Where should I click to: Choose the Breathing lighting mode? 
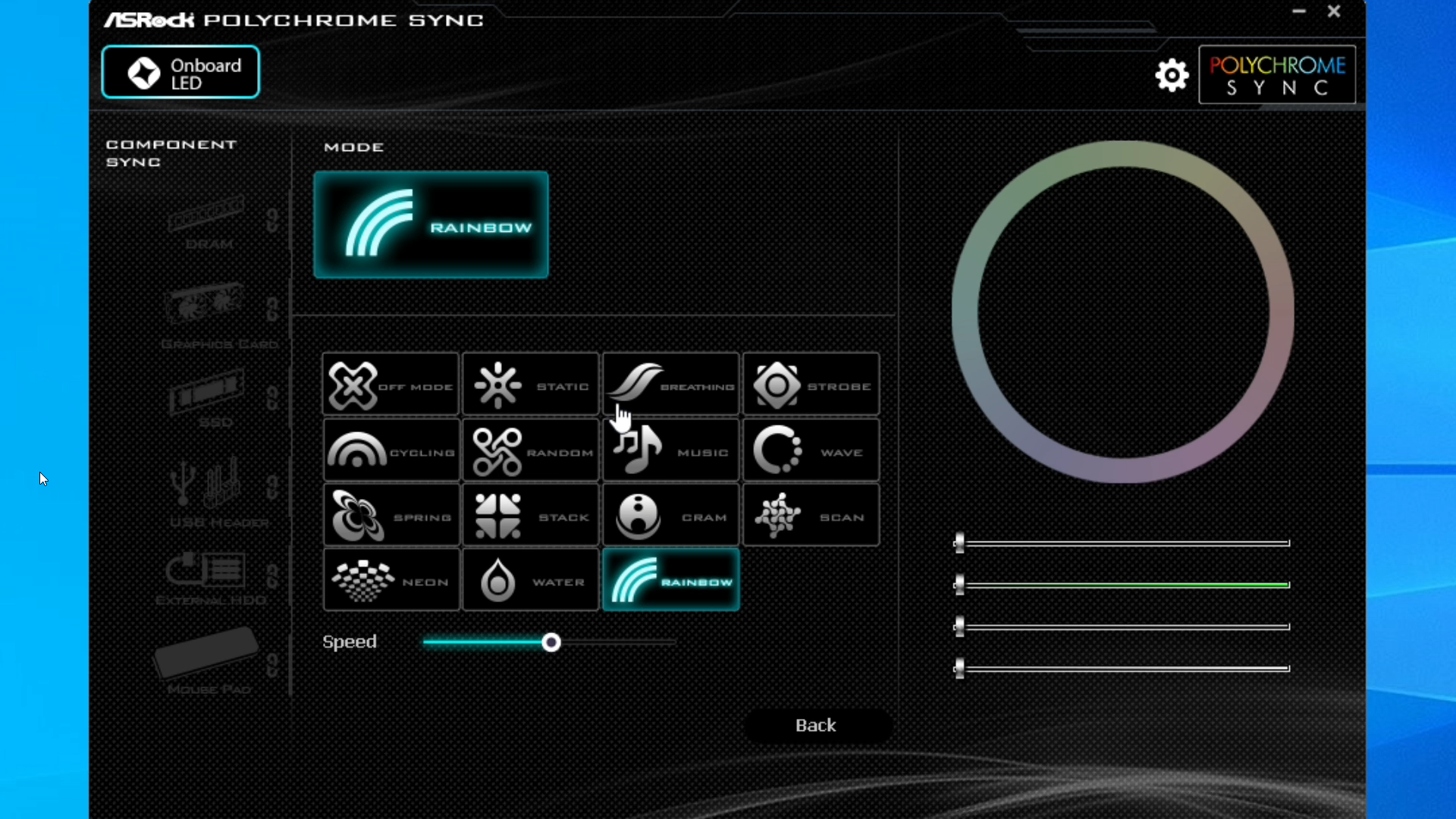[671, 384]
